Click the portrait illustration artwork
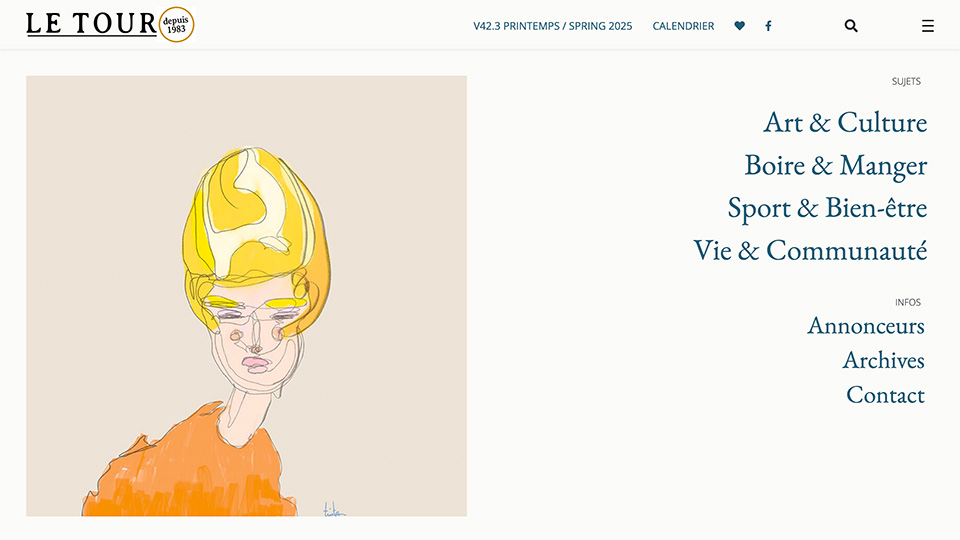 click(x=246, y=296)
